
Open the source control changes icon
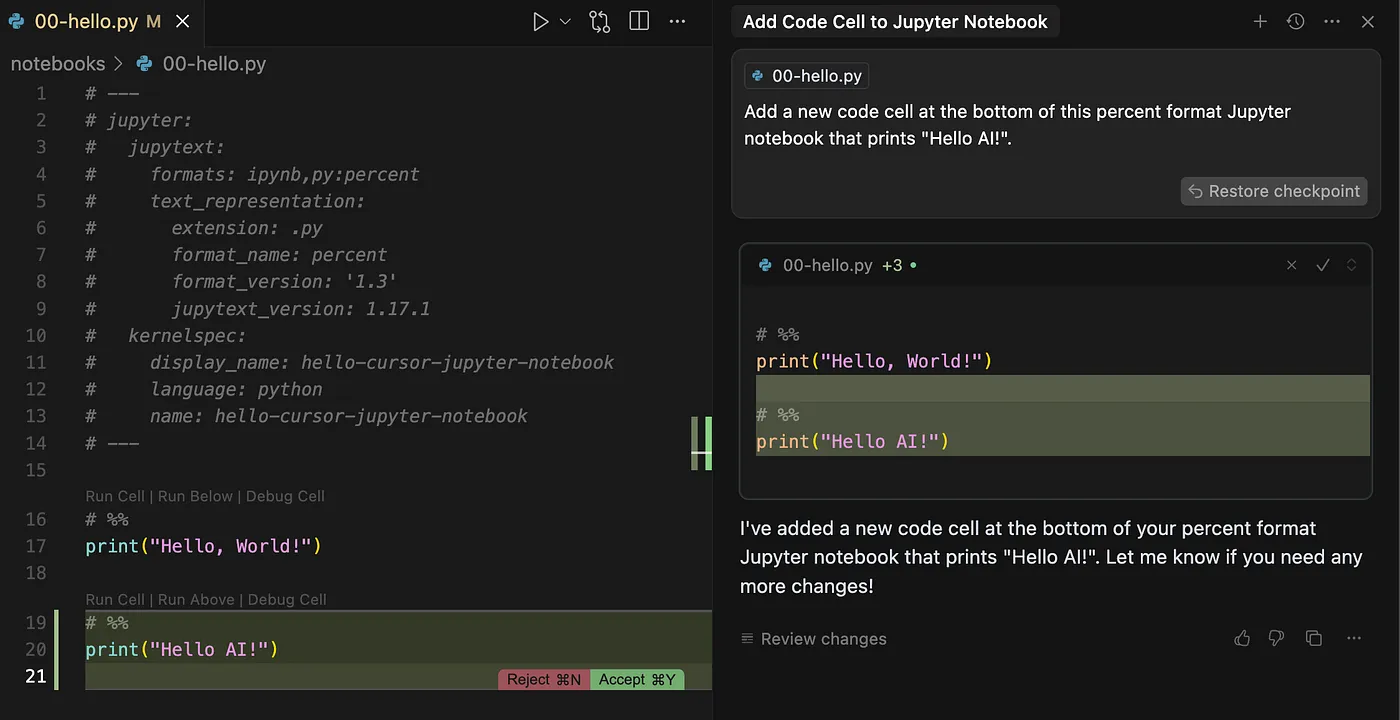599,21
